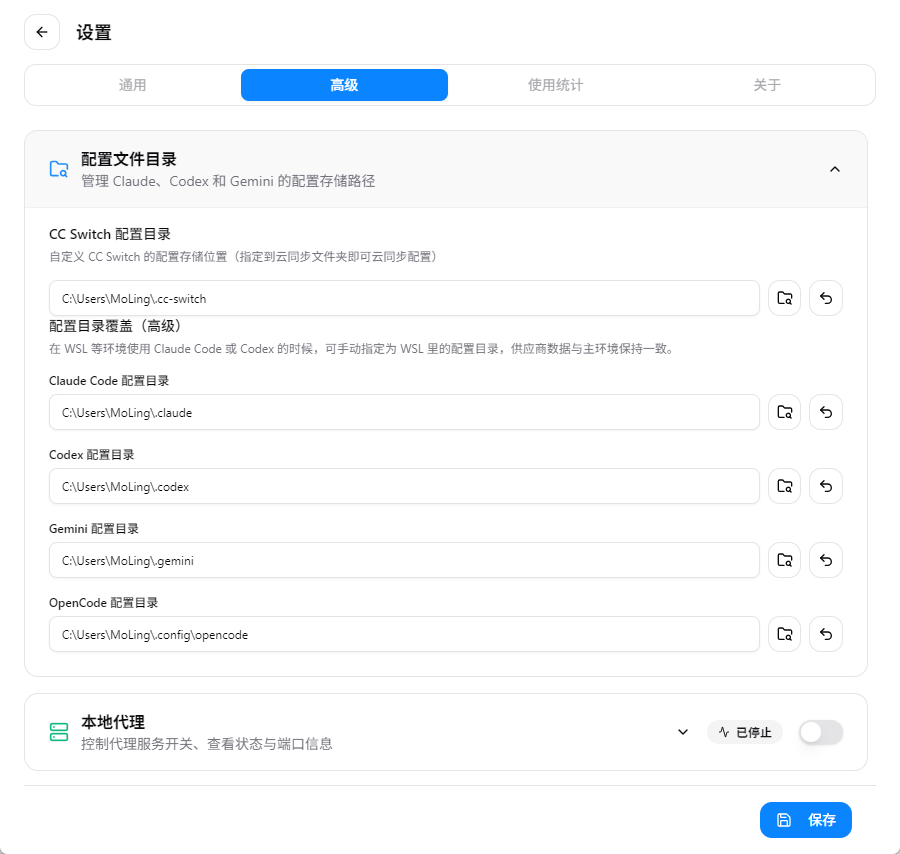
Task: Reset Claude Code 配置目录 path
Action: tap(826, 412)
